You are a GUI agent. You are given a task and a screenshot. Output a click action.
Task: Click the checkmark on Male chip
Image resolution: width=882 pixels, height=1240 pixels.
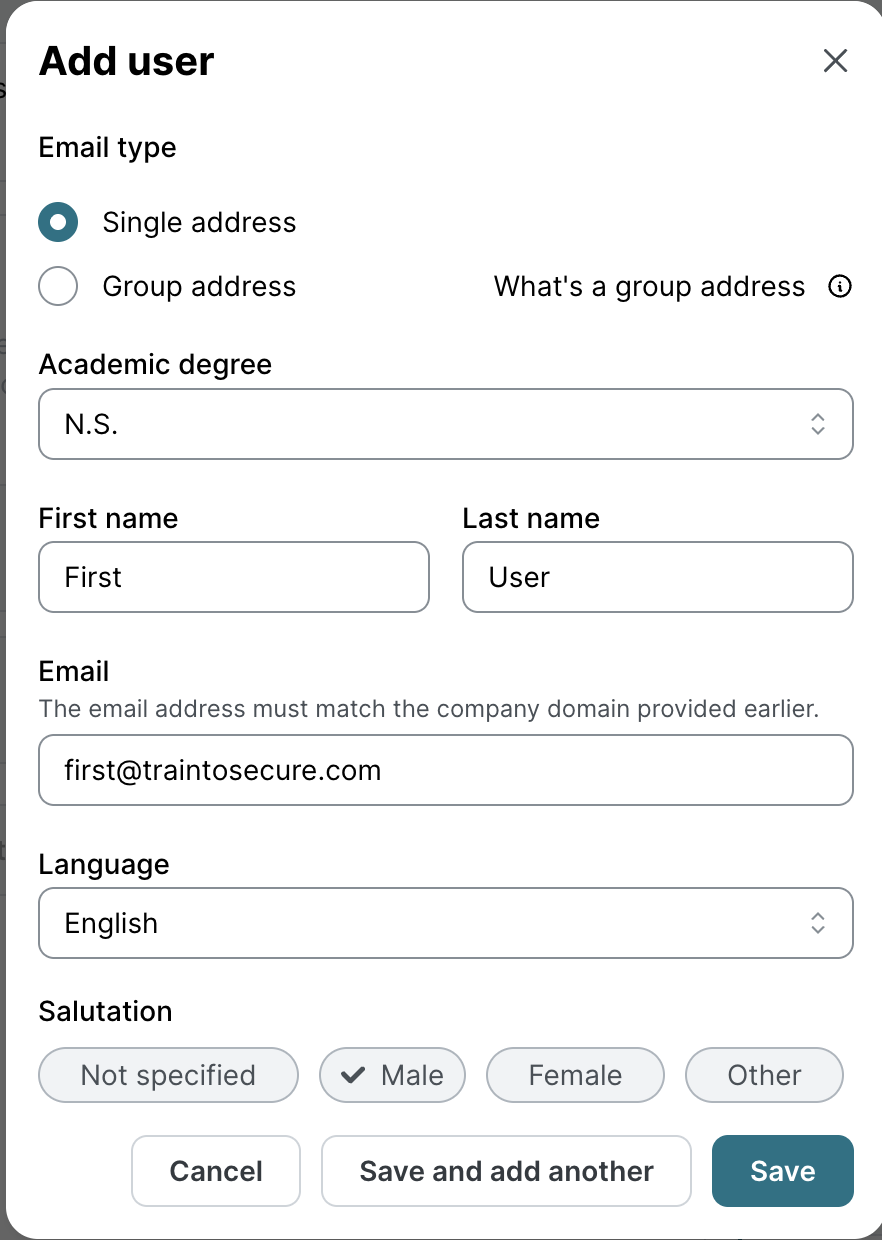tap(352, 1075)
